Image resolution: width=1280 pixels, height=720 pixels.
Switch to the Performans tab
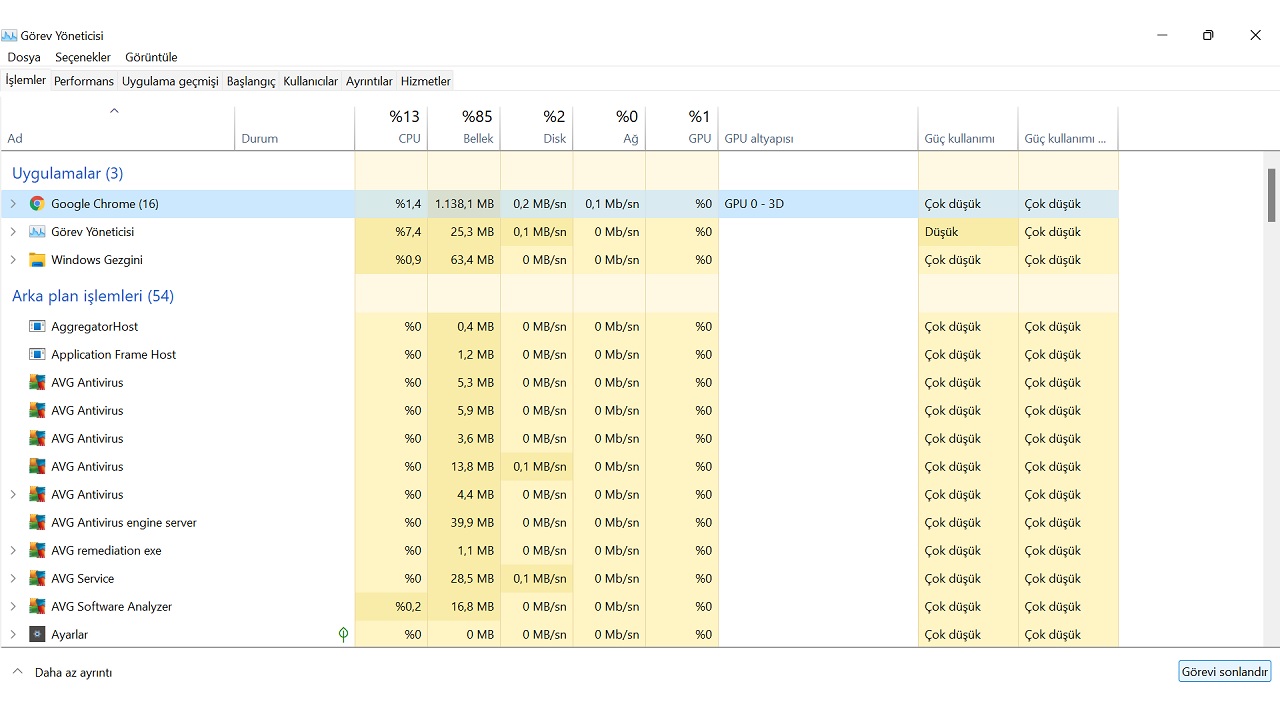84,81
